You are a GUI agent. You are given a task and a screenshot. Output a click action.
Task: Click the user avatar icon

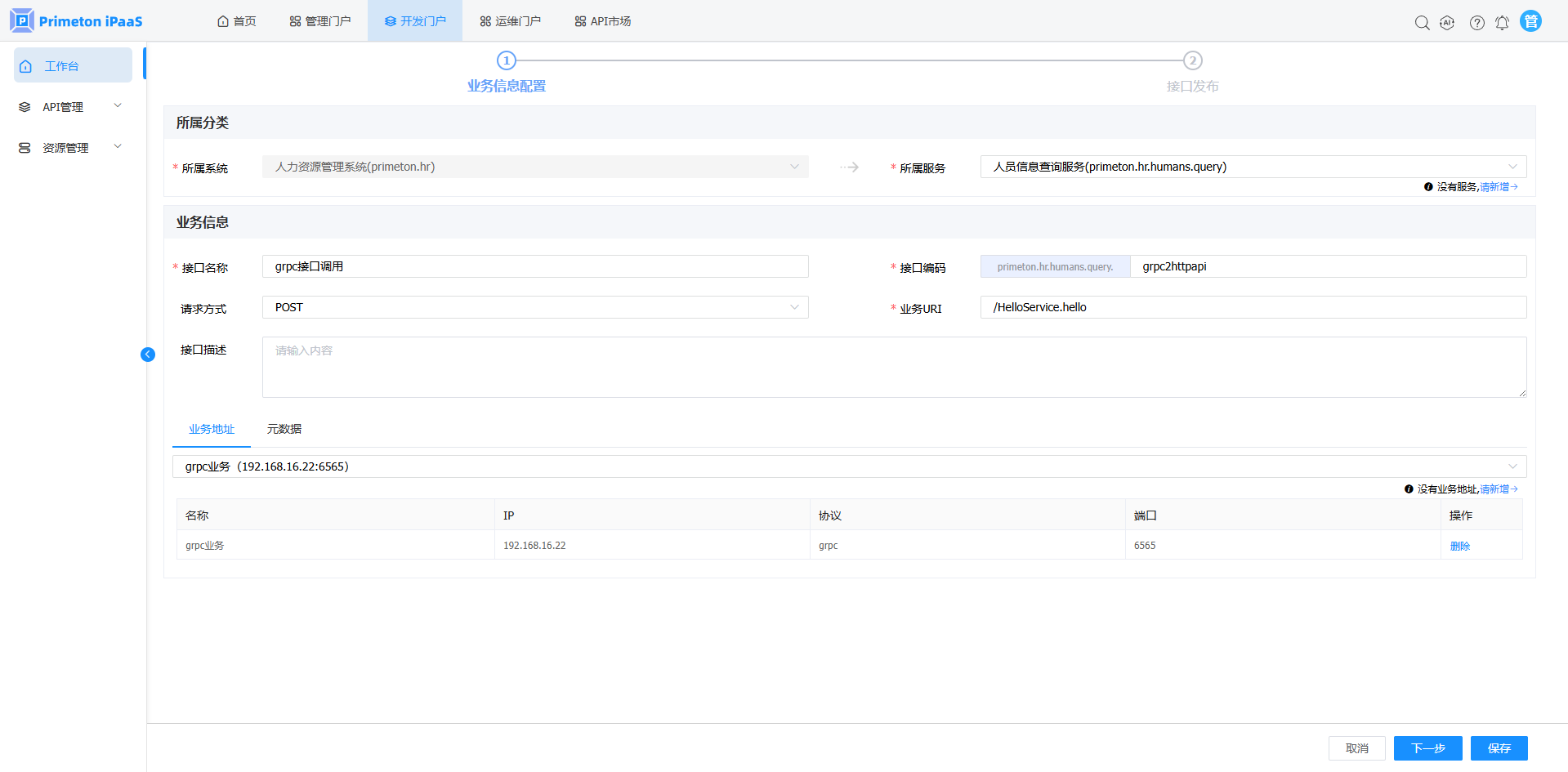point(1530,21)
